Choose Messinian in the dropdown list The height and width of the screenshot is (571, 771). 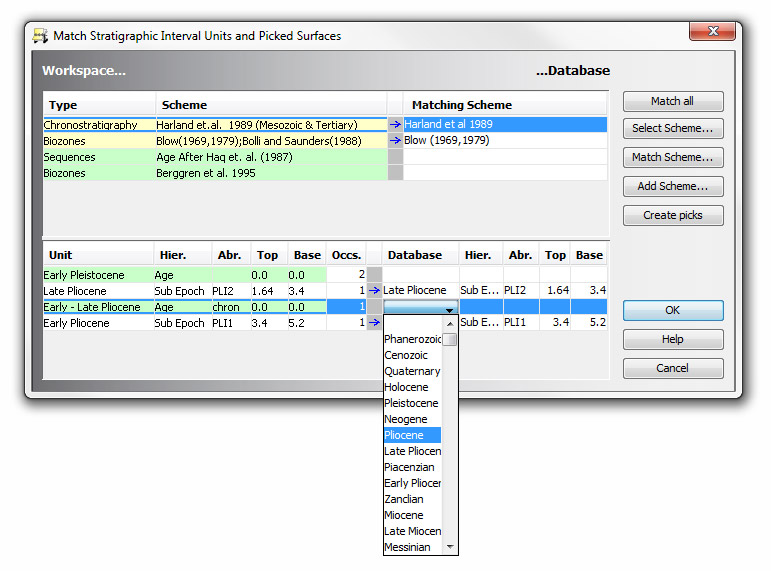pyautogui.click(x=412, y=547)
